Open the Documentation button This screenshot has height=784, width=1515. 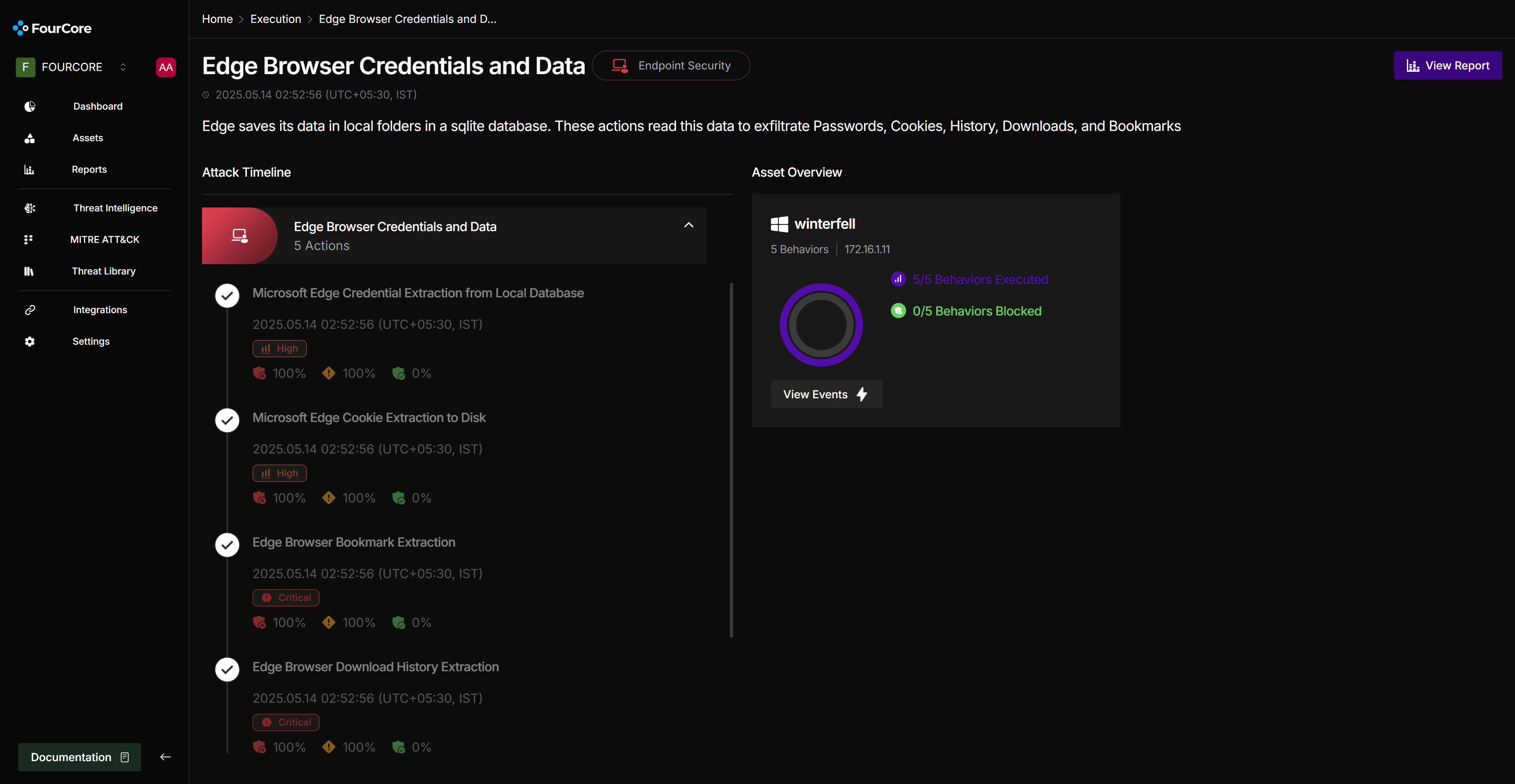(79, 757)
